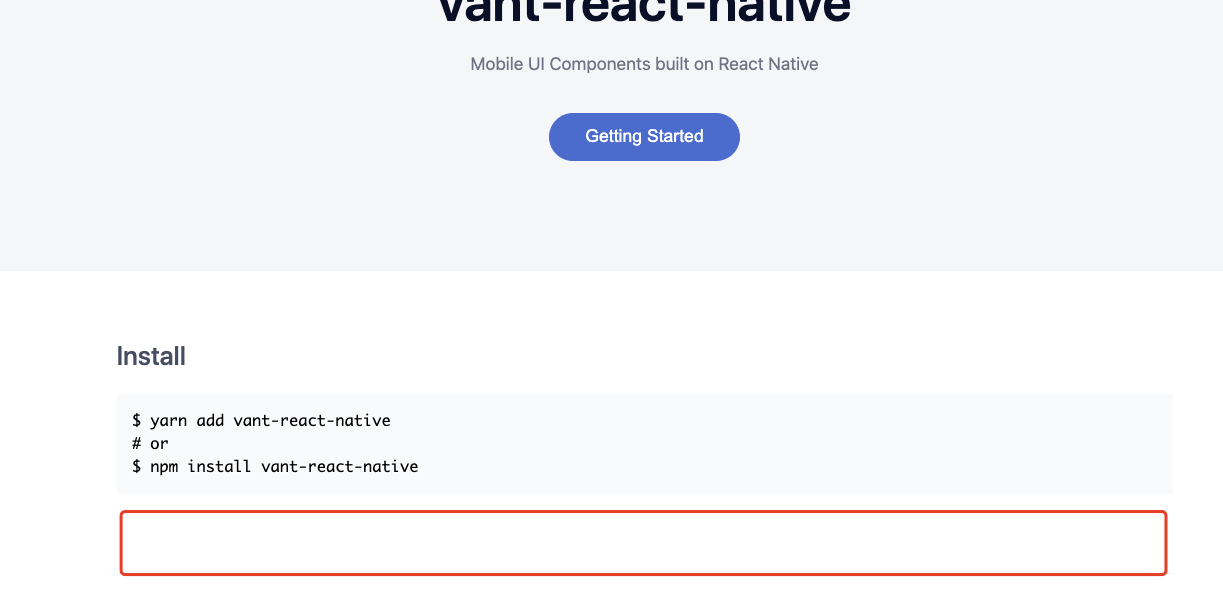Click the Install section heading

coord(150,356)
